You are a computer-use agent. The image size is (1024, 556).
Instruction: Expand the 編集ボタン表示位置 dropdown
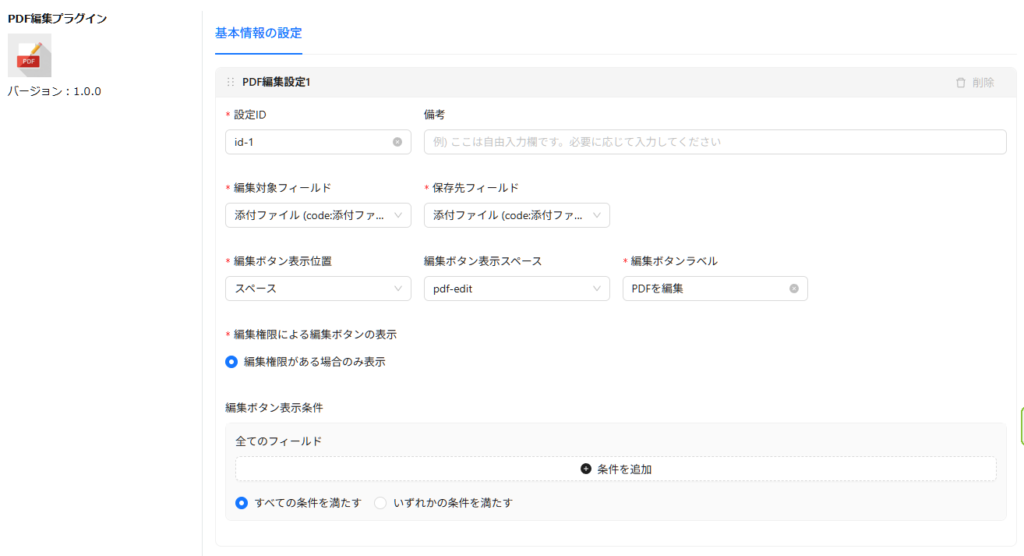[318, 289]
